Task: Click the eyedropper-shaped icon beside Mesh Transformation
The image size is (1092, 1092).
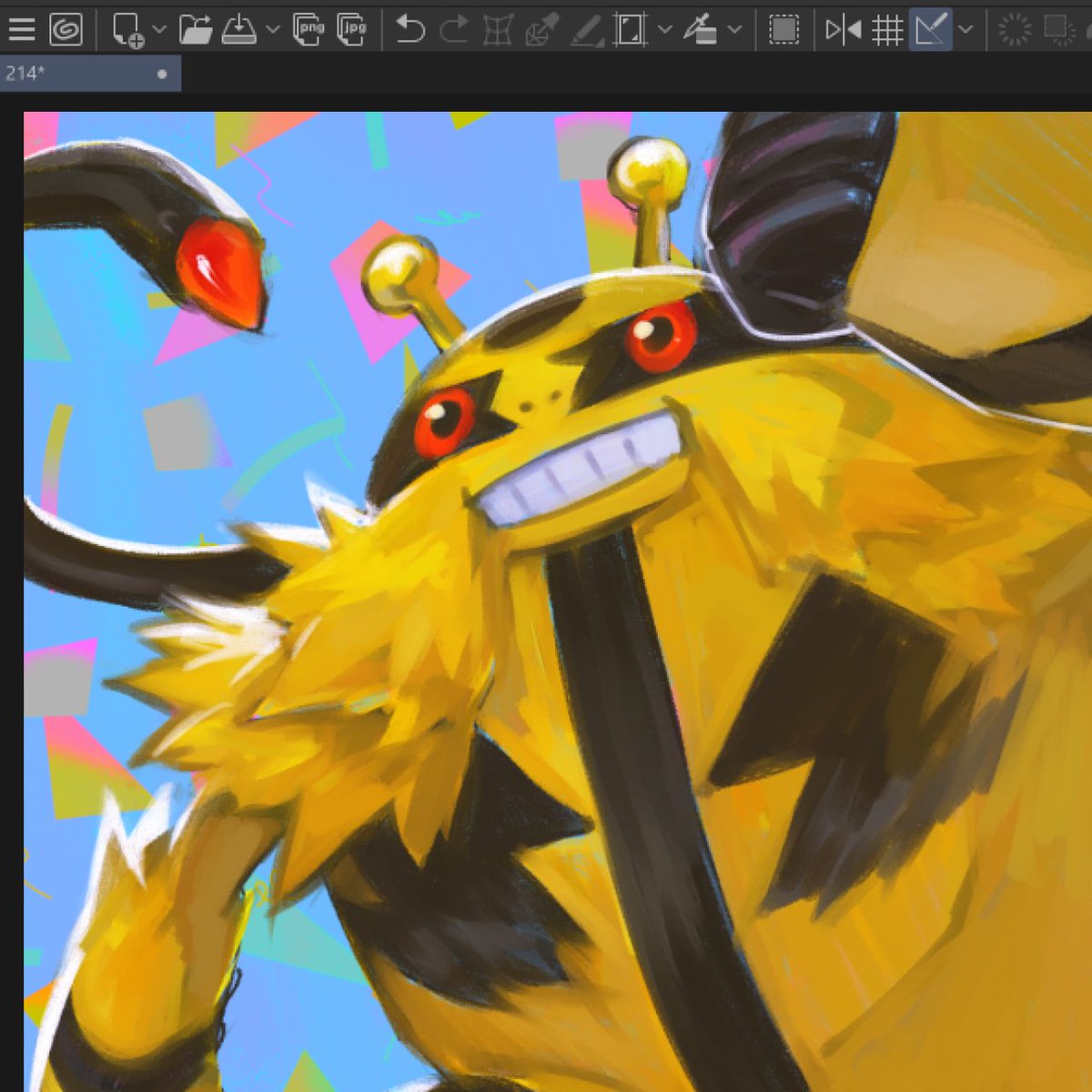Action: coord(541,30)
